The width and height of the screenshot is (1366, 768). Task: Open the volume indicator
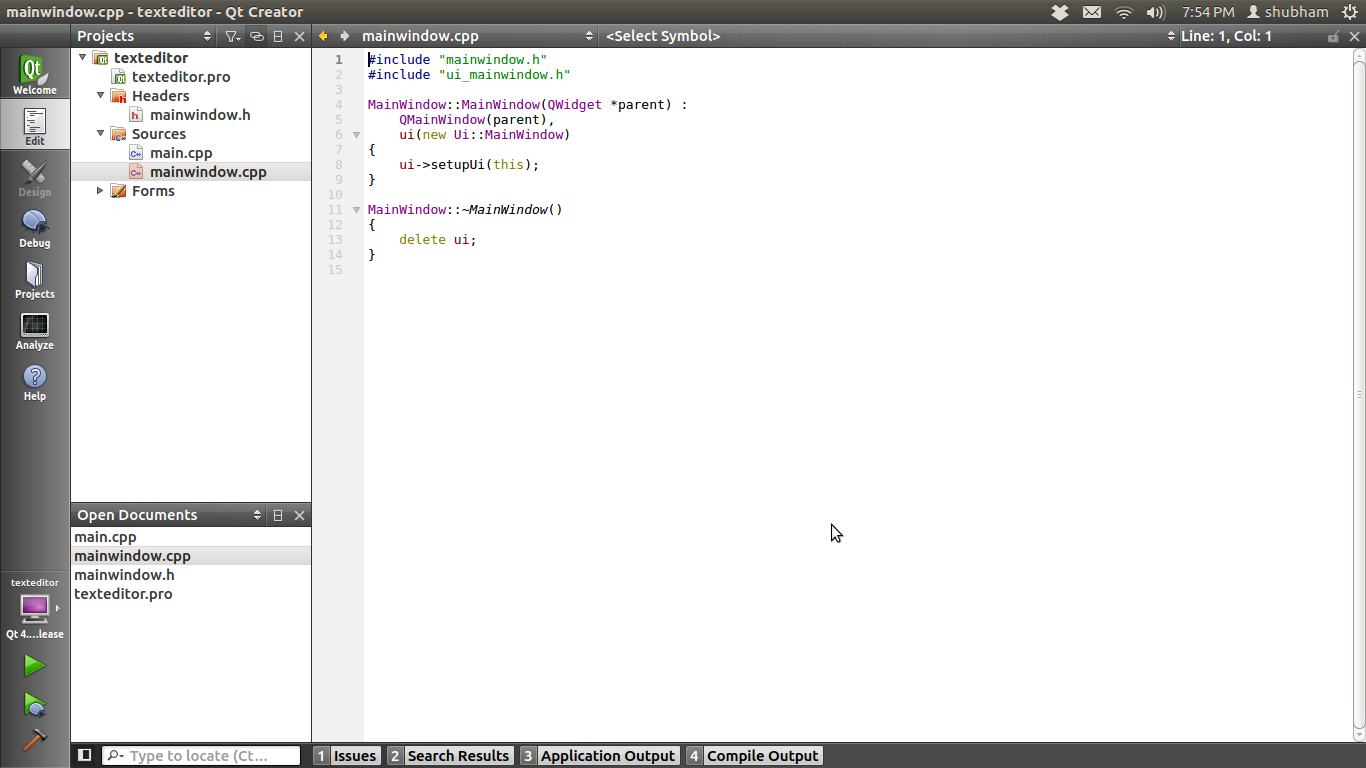point(1156,12)
